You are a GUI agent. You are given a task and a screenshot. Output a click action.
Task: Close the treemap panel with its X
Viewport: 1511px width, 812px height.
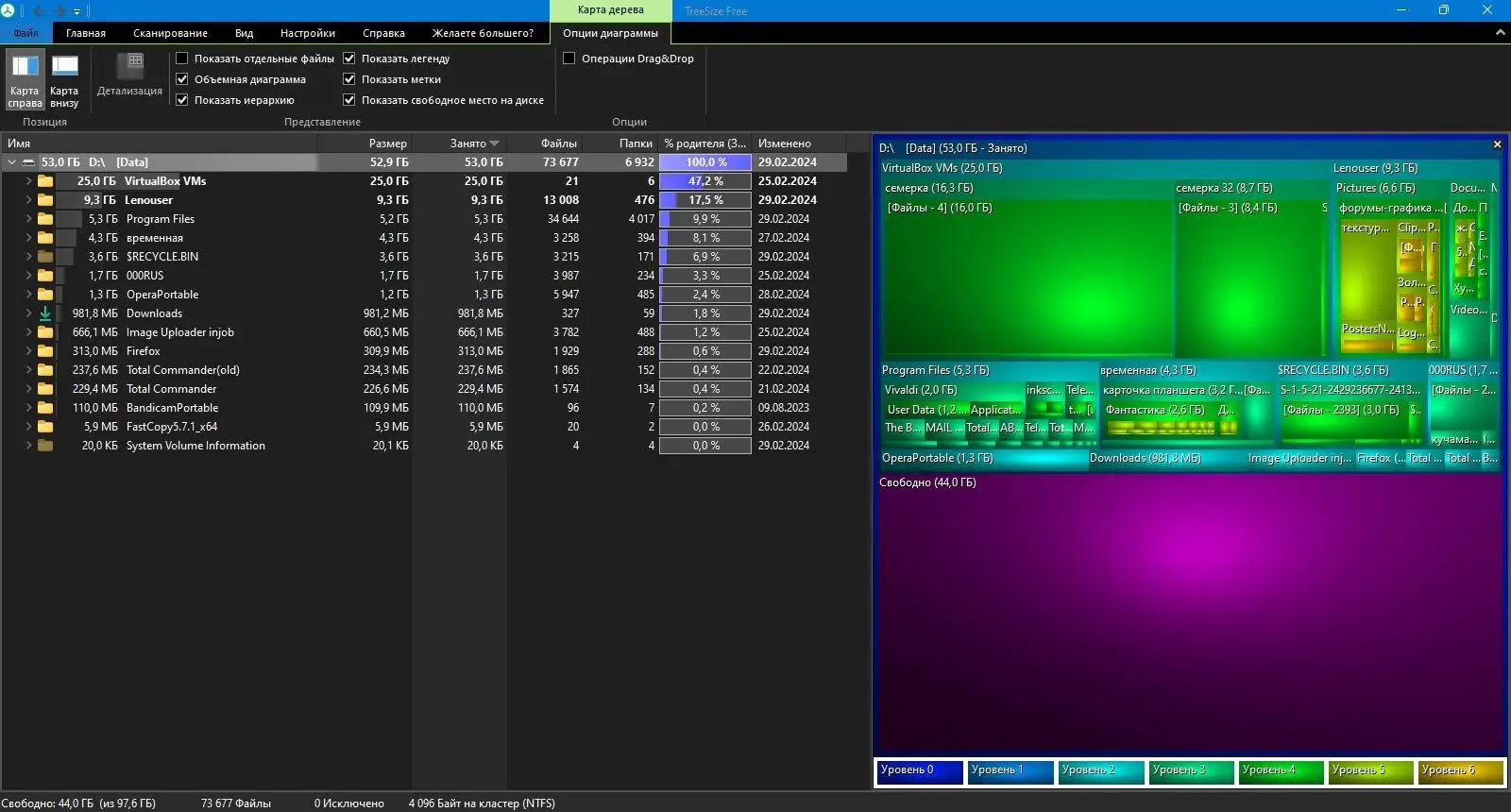pyautogui.click(x=1497, y=144)
